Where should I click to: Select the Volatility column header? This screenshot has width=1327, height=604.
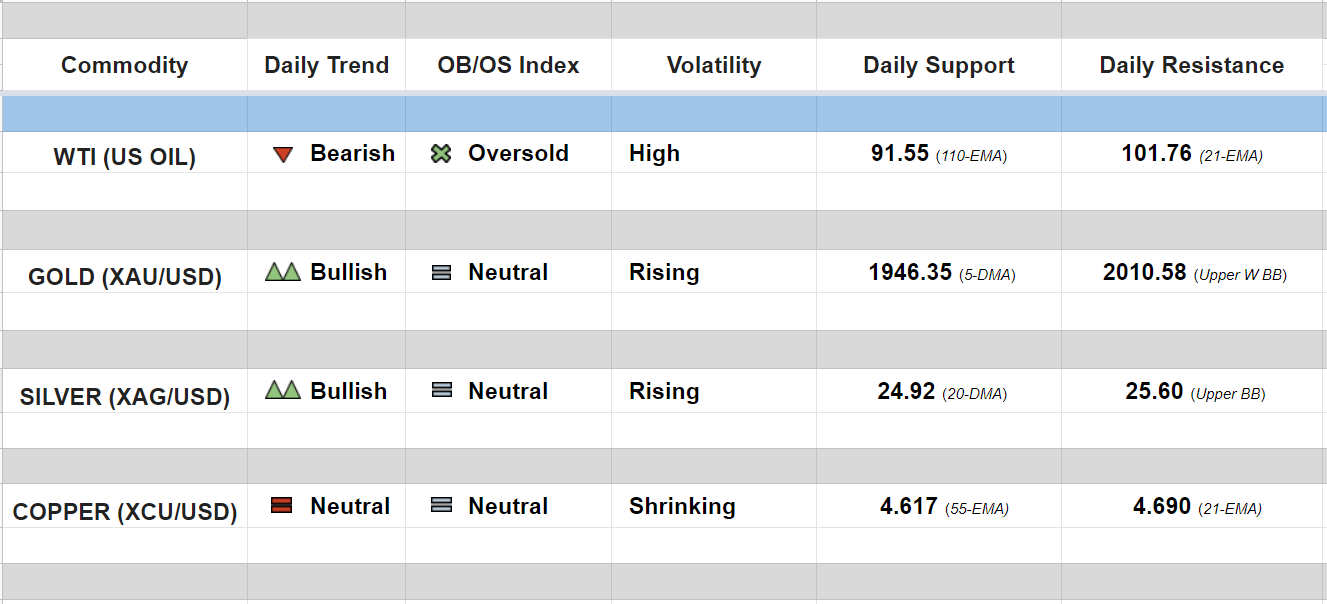(x=713, y=66)
